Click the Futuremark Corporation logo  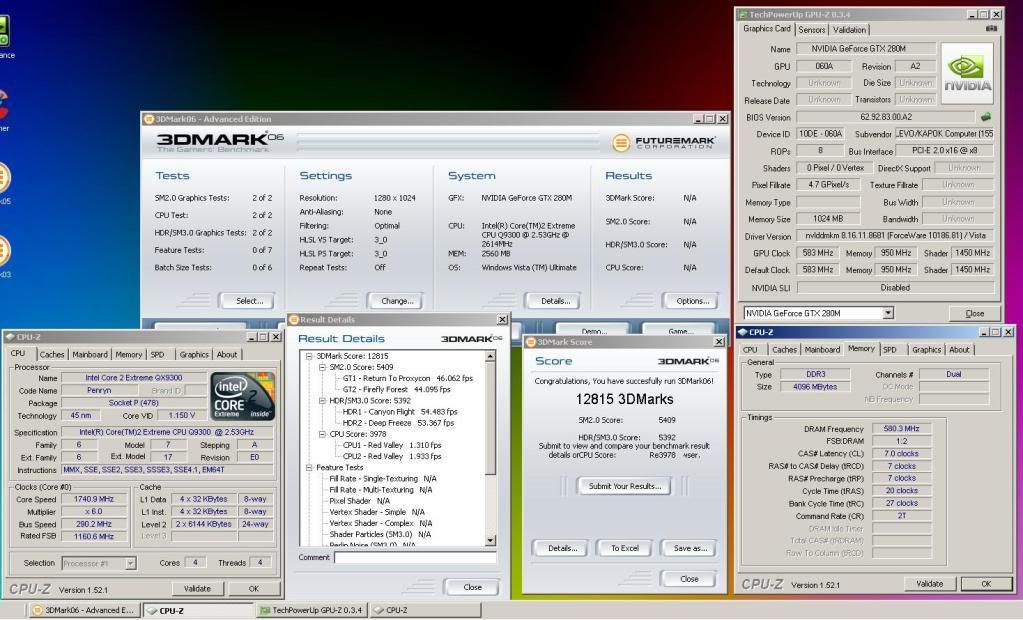(664, 142)
